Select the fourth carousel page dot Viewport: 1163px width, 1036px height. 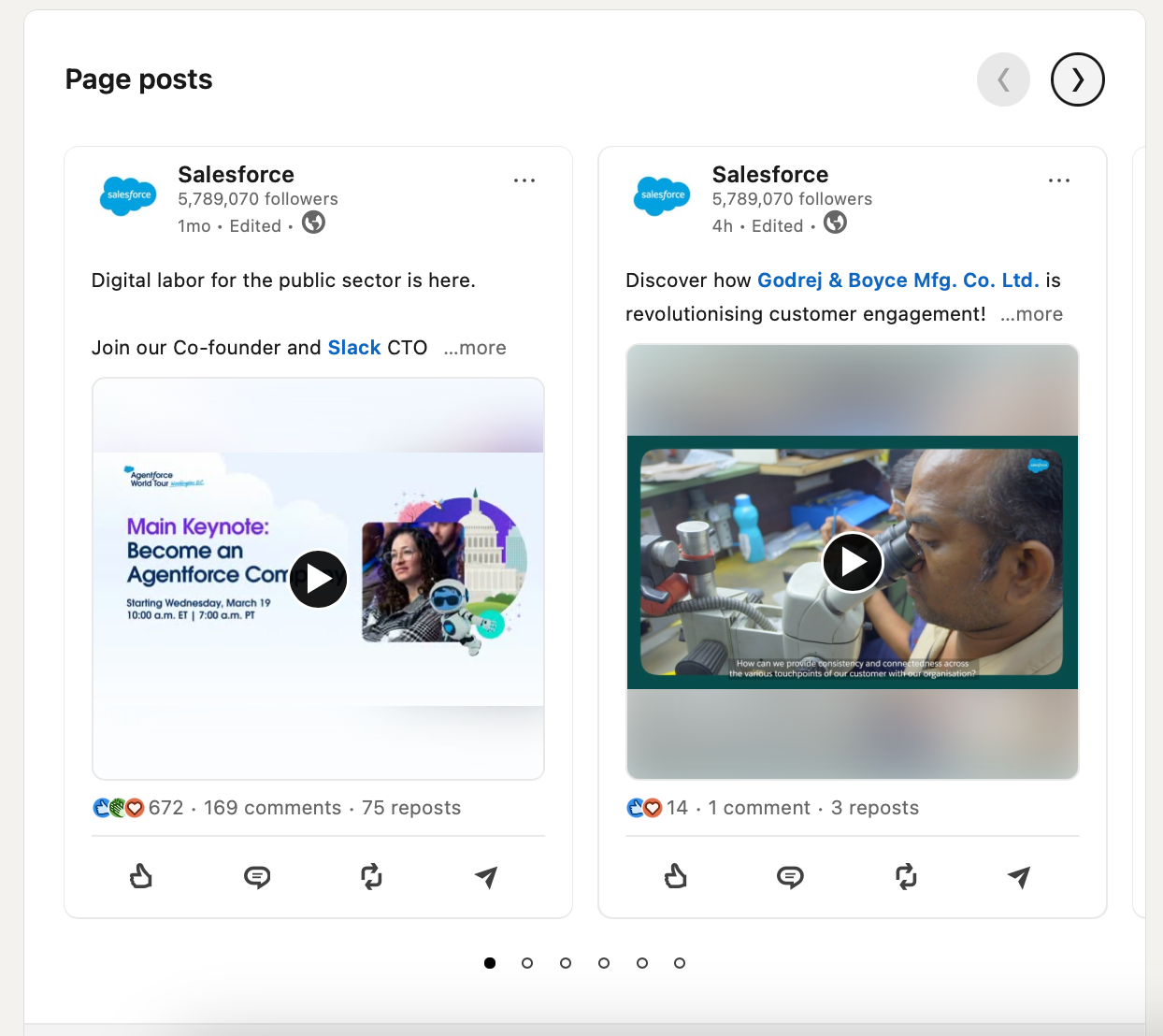pos(604,963)
